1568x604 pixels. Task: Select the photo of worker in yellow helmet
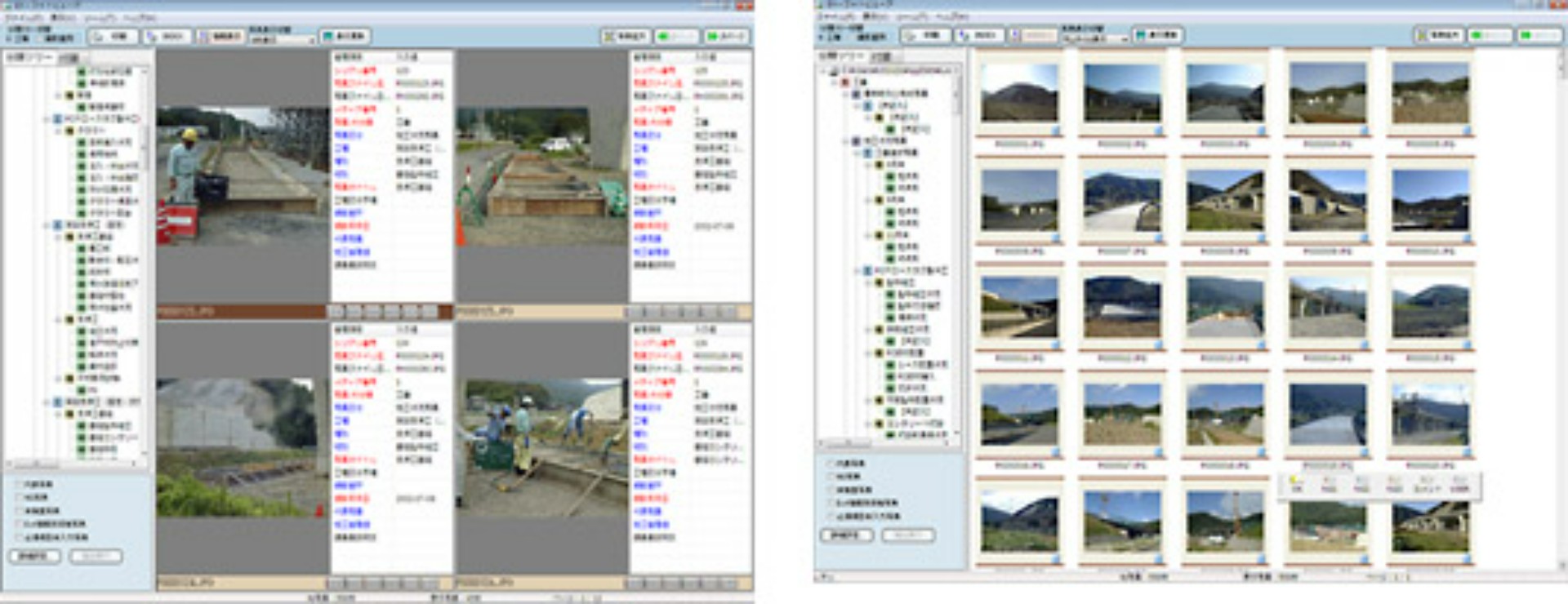pyautogui.click(x=243, y=175)
